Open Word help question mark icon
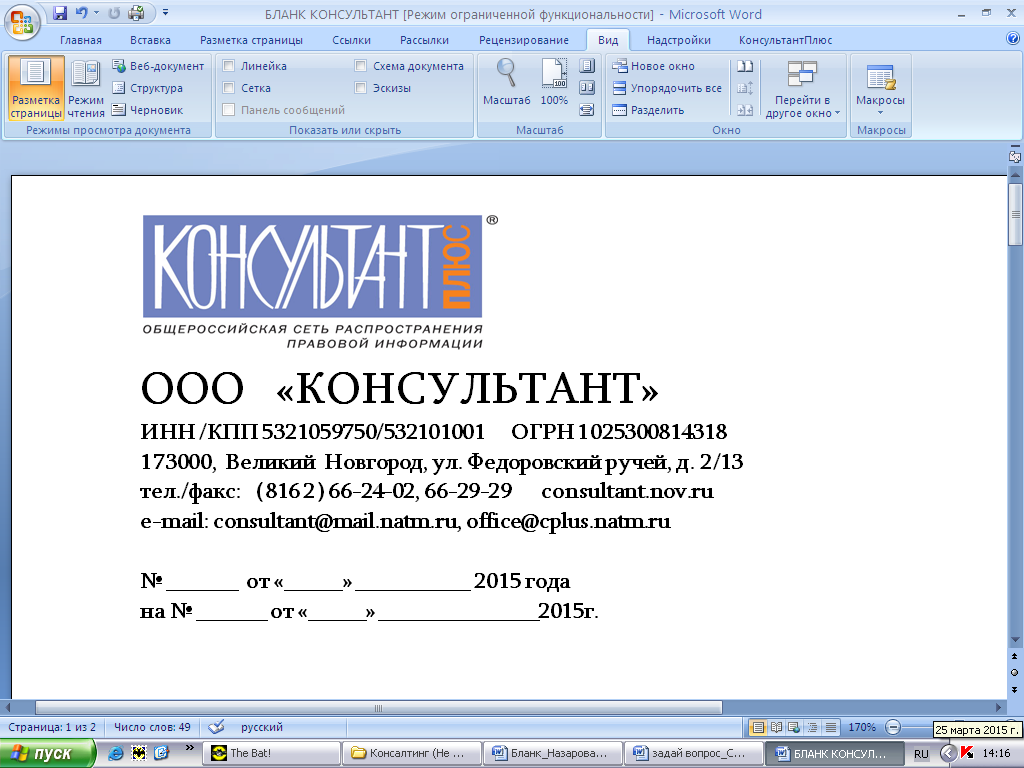The height and width of the screenshot is (768, 1024). pyautogui.click(x=1013, y=39)
